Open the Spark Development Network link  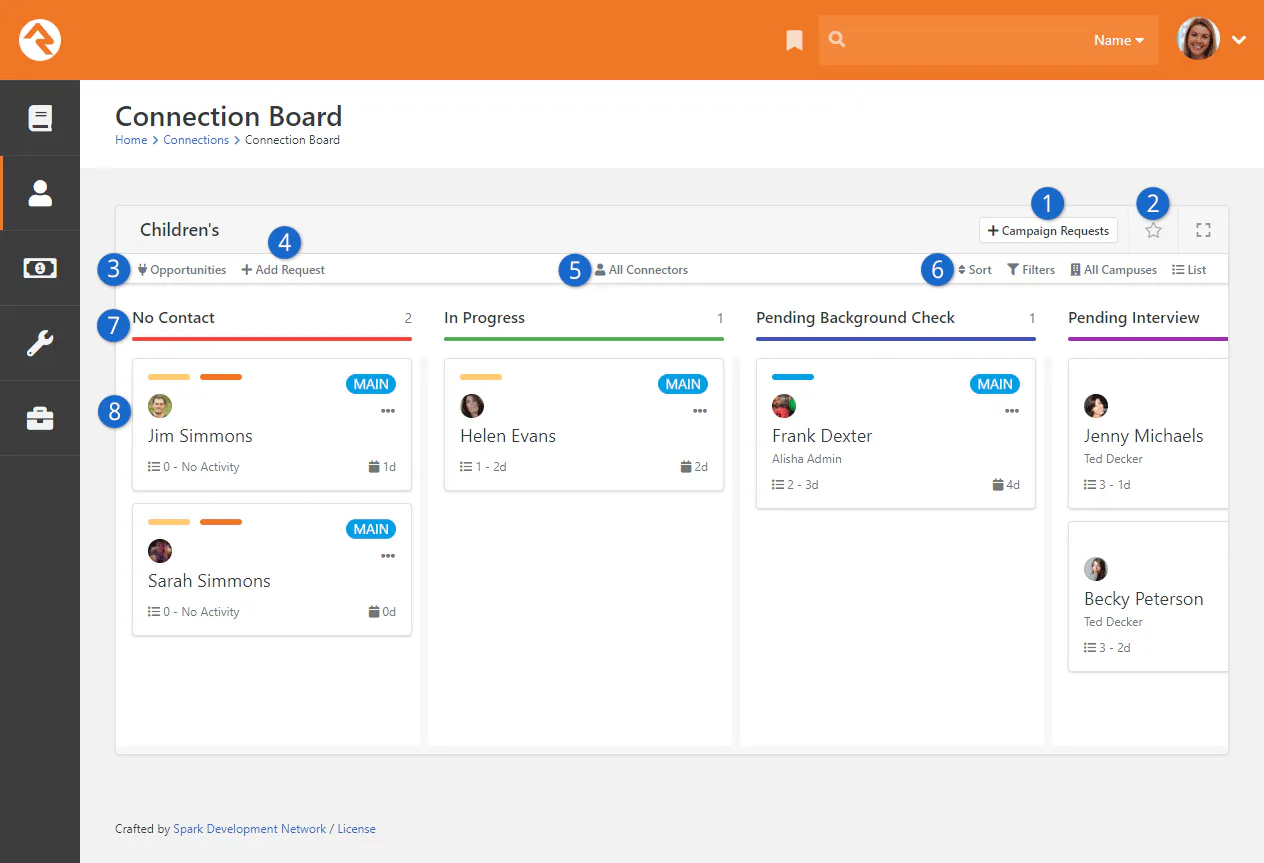[x=250, y=829]
